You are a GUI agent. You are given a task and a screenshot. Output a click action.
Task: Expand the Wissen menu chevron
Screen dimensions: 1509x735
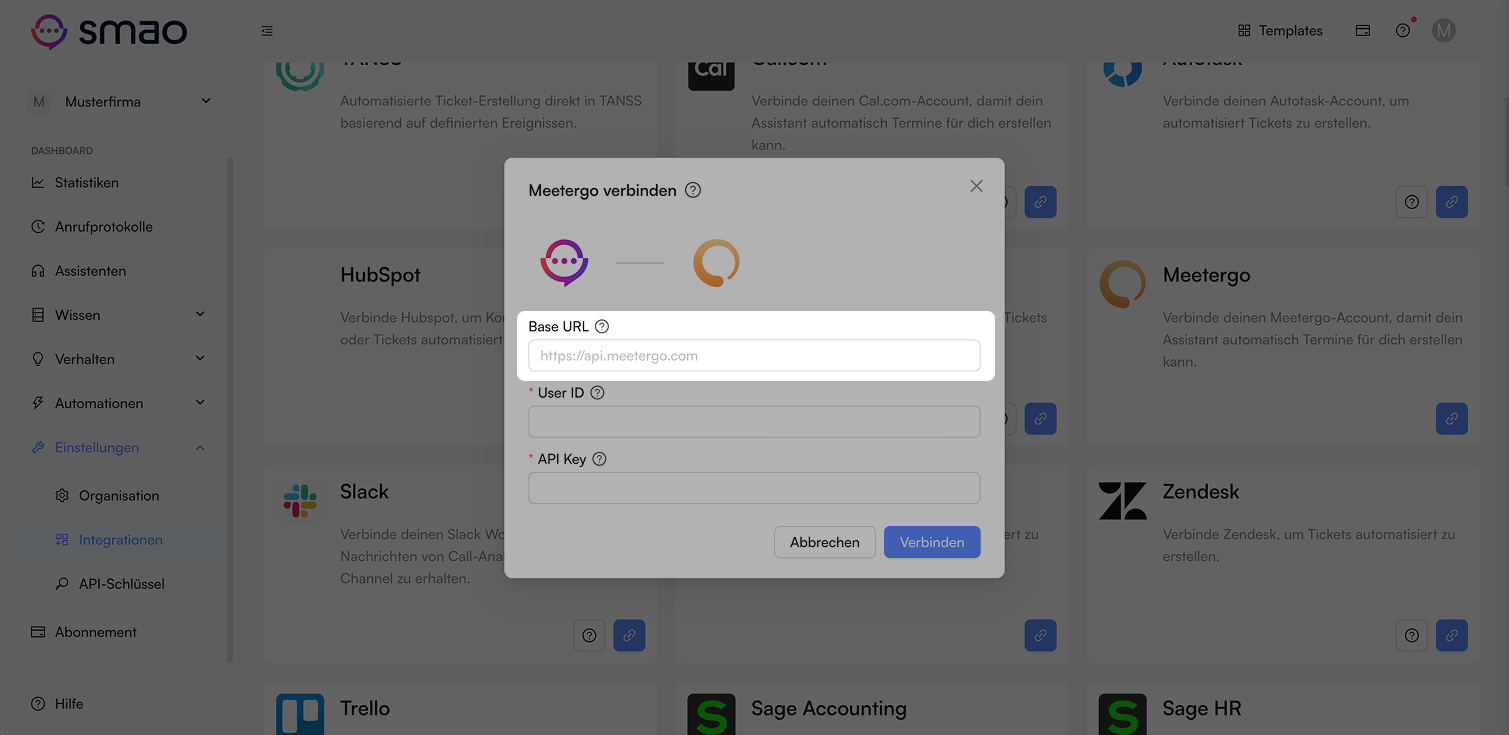point(200,315)
